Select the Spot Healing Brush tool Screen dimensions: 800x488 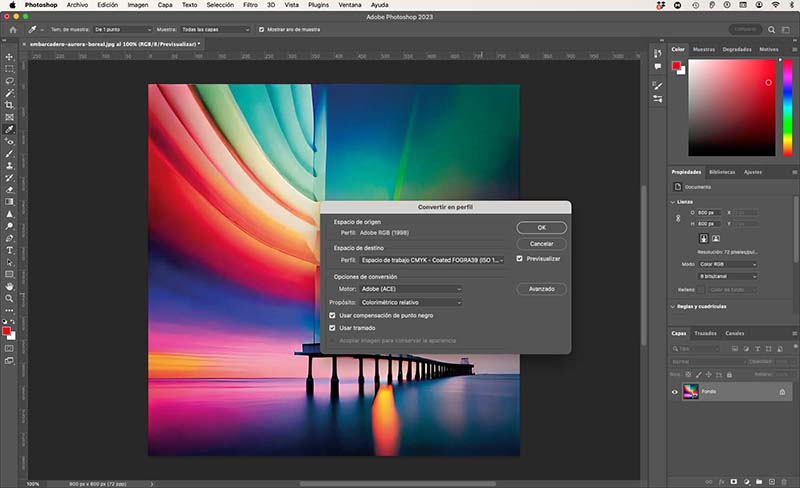[x=9, y=141]
